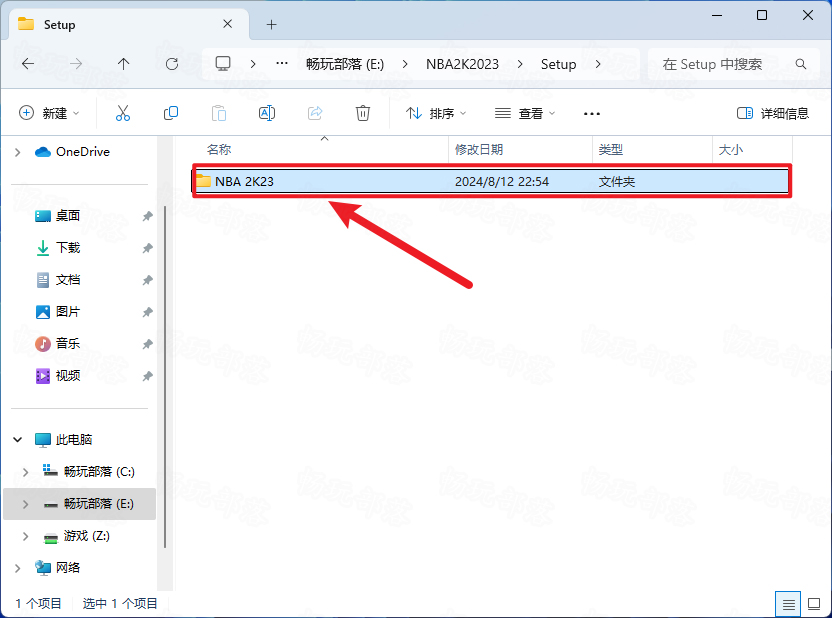Sort by the 类型 column header
832x618 pixels.
point(652,150)
